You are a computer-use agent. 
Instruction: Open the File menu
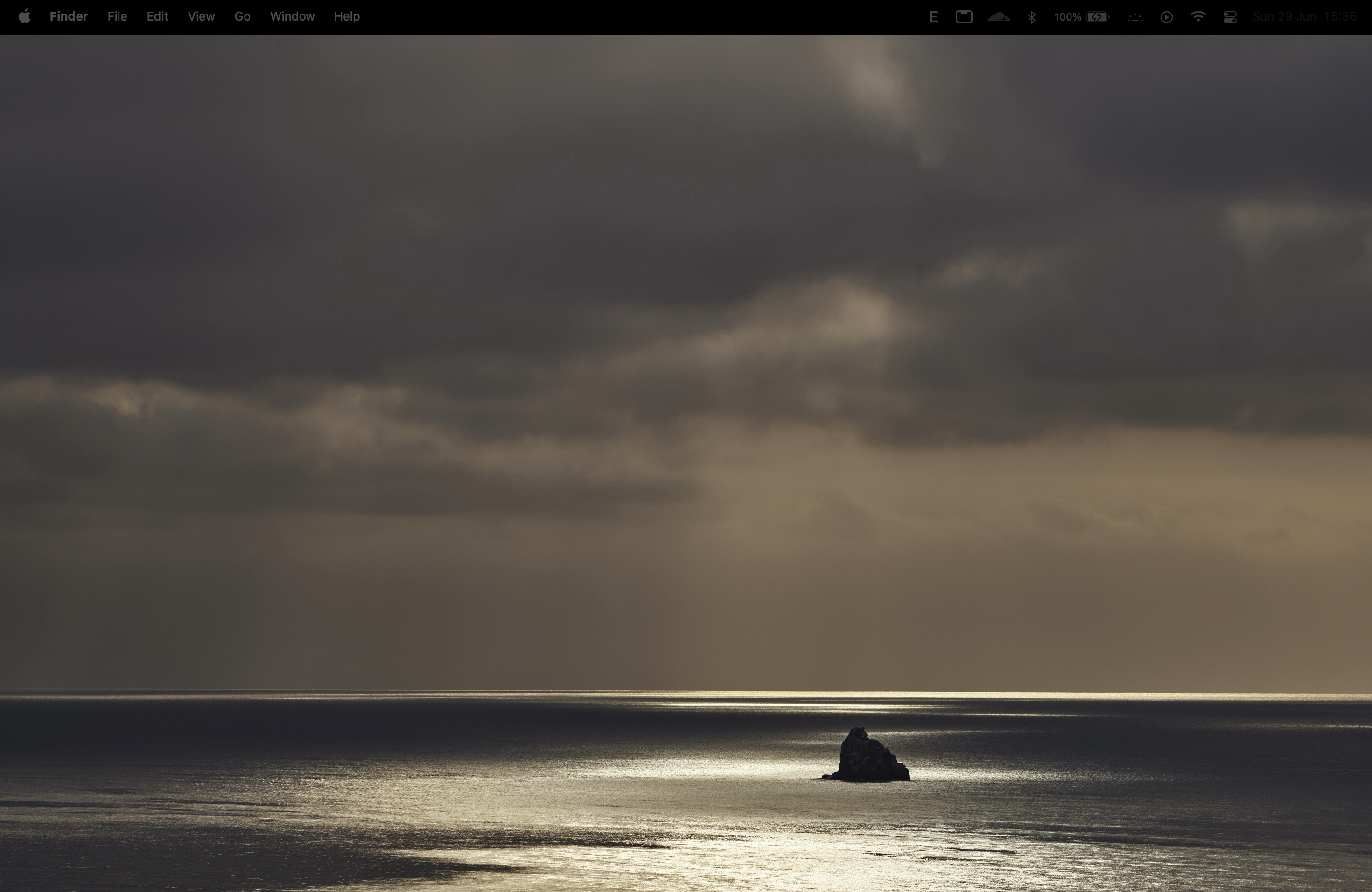click(x=117, y=17)
